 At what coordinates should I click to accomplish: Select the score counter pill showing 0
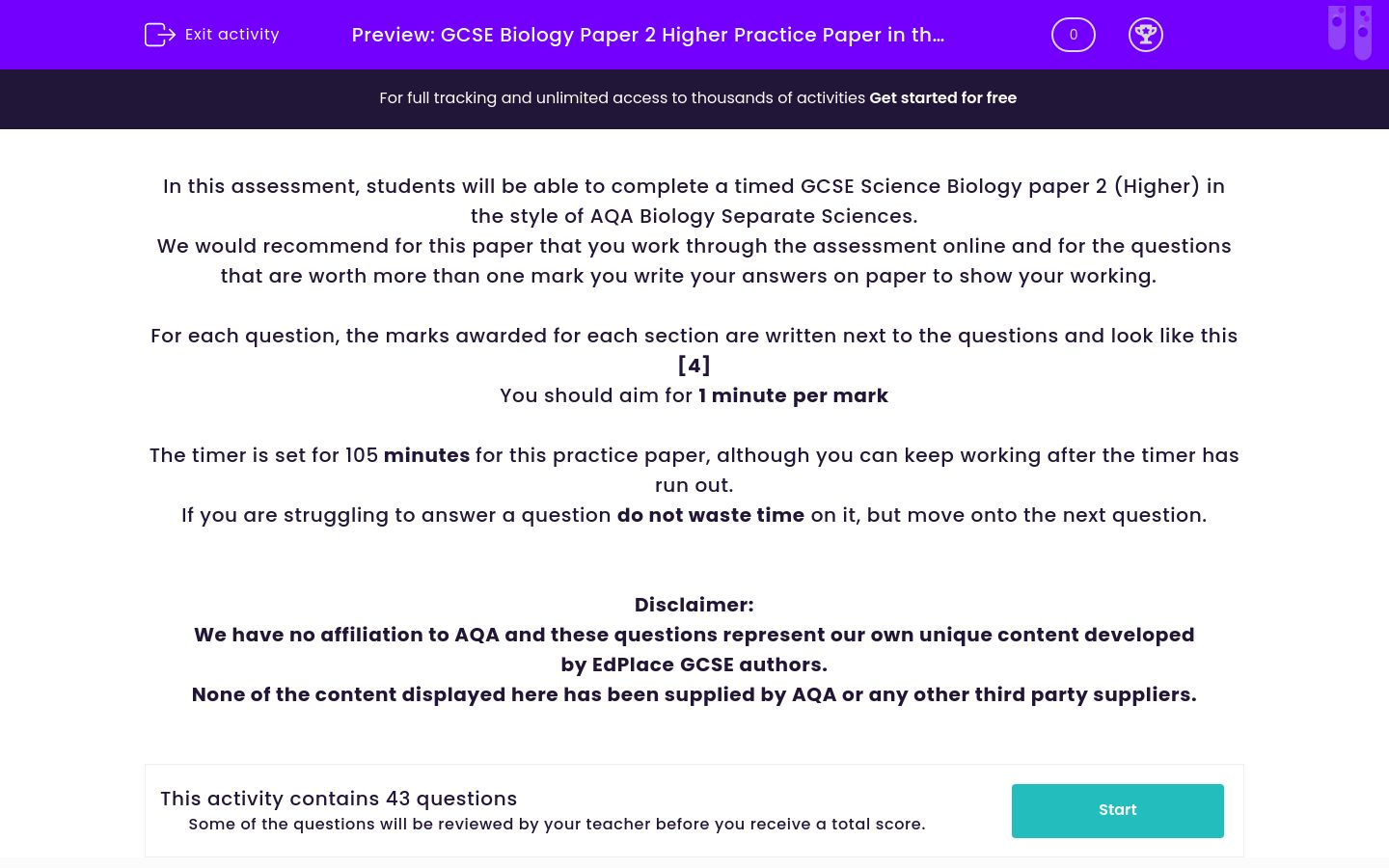(x=1073, y=34)
